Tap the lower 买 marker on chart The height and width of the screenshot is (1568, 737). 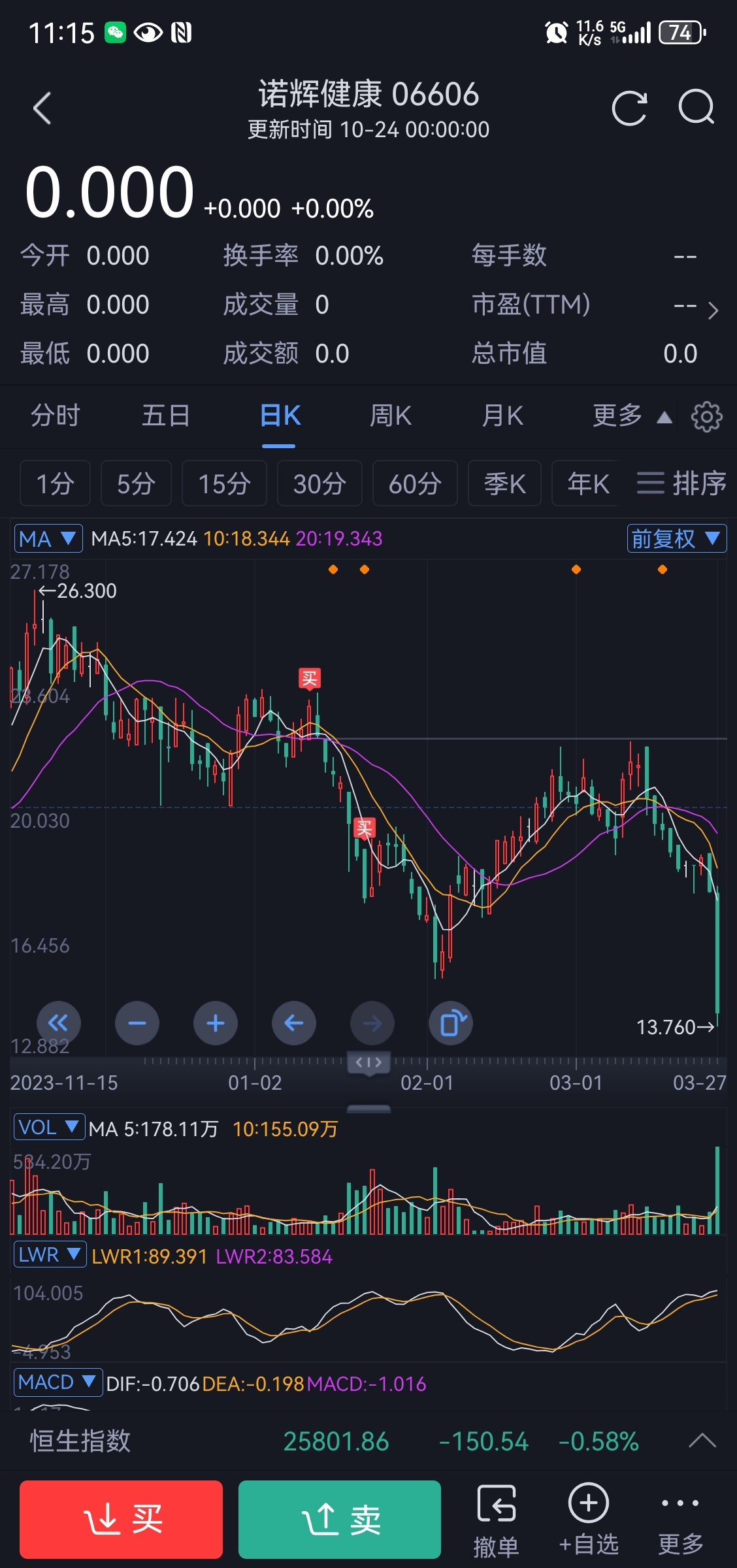364,828
